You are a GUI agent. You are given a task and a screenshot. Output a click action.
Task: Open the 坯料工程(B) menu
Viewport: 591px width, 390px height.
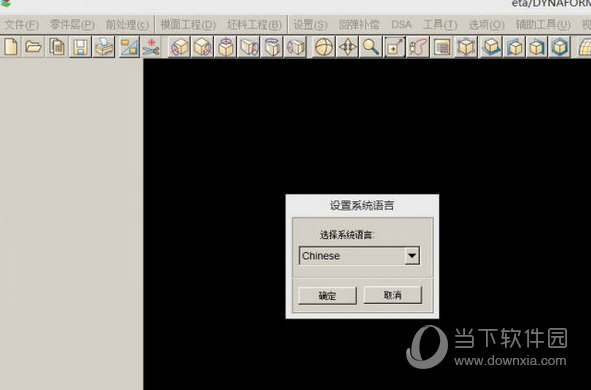click(254, 25)
